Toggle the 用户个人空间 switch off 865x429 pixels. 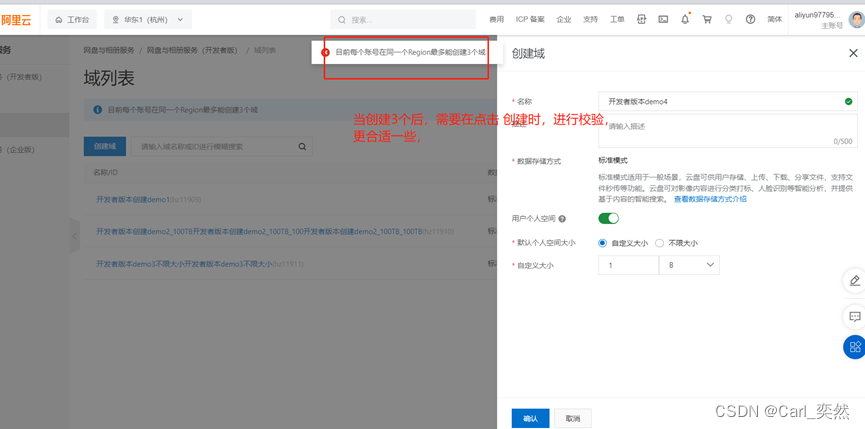click(x=608, y=218)
